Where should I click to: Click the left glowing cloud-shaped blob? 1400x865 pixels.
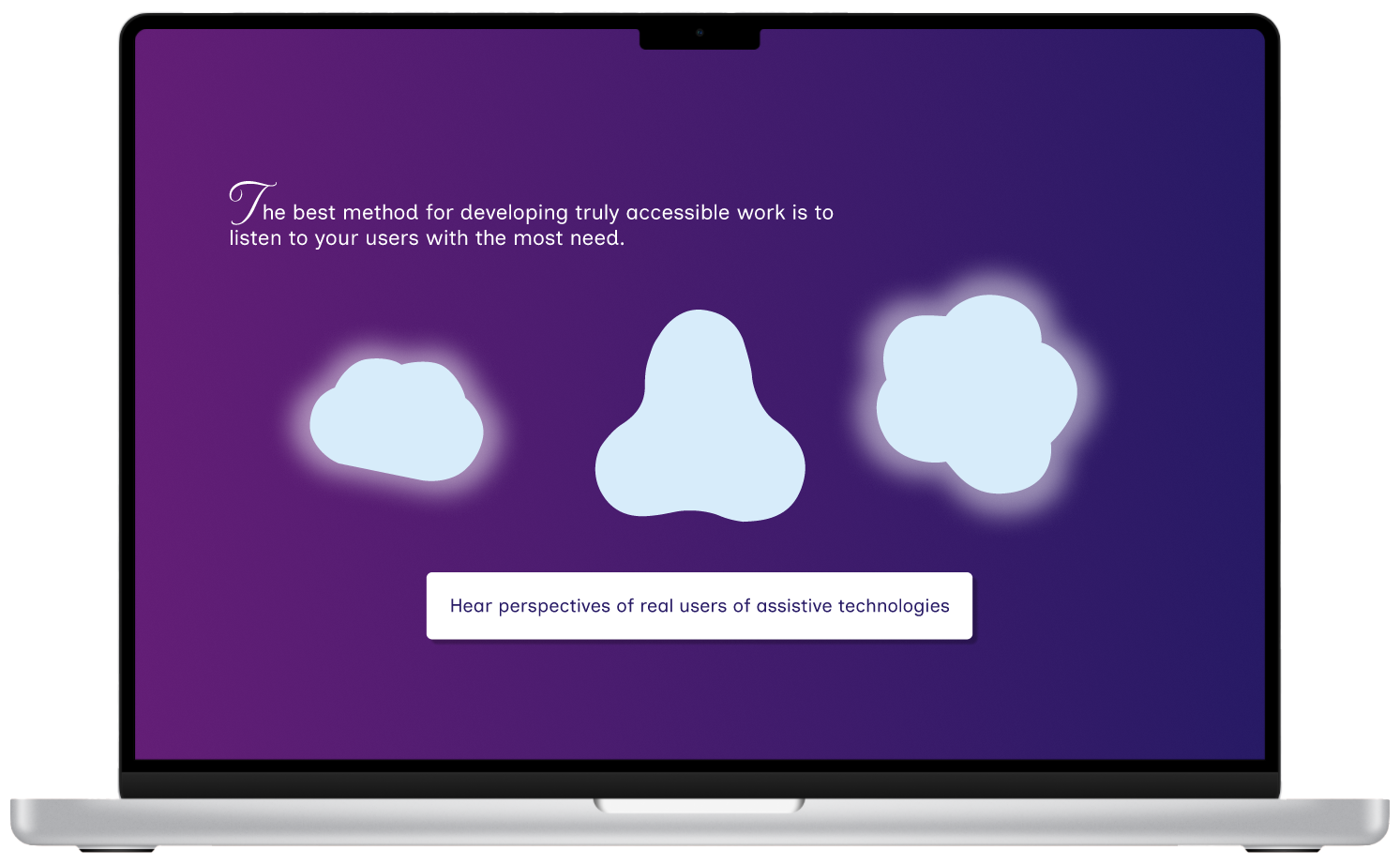(397, 419)
